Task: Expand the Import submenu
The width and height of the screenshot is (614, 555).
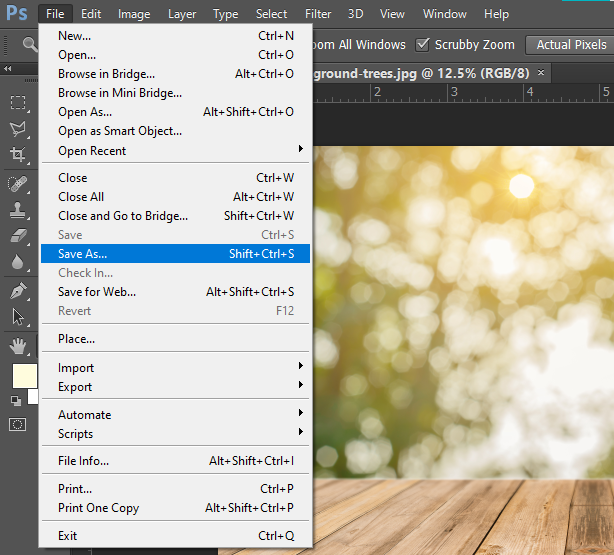Action: (175, 368)
